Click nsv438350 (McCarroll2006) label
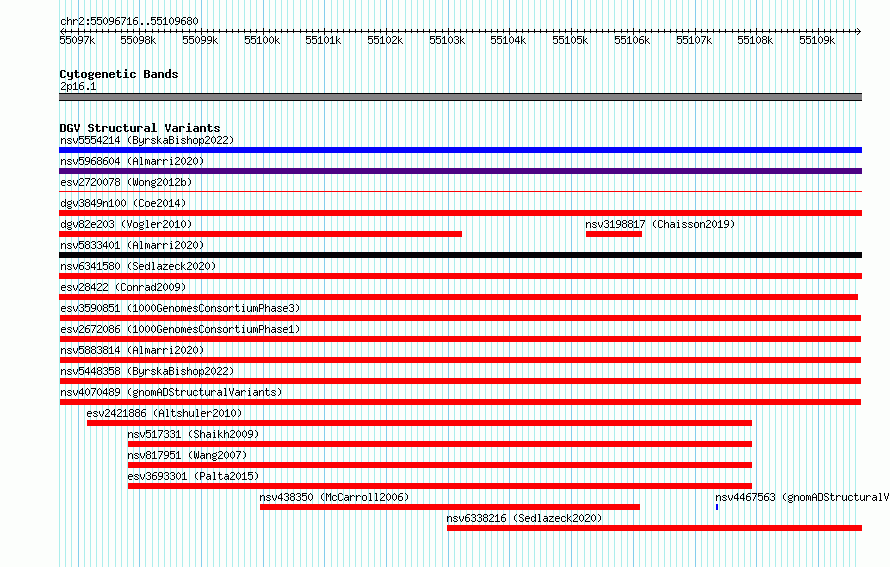 pos(334,497)
